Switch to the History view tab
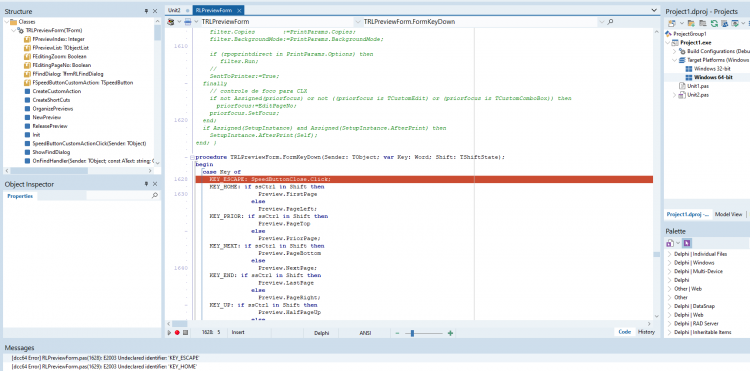The height and width of the screenshot is (371, 750). click(x=646, y=332)
